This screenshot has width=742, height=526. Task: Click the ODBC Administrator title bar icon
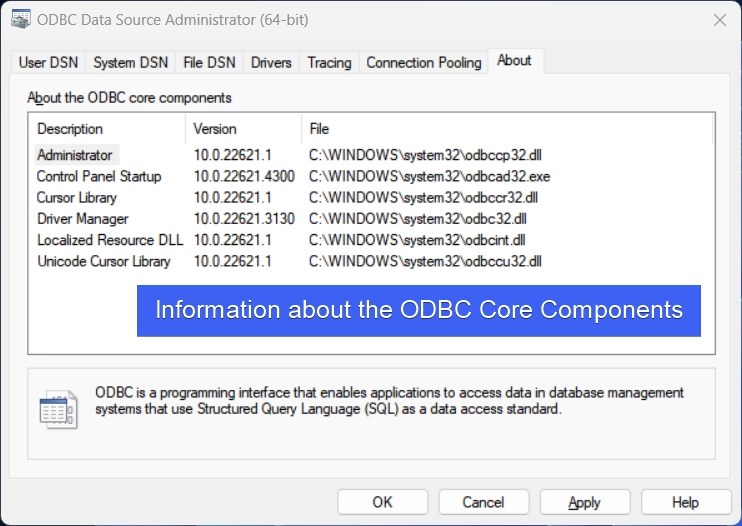pyautogui.click(x=21, y=19)
